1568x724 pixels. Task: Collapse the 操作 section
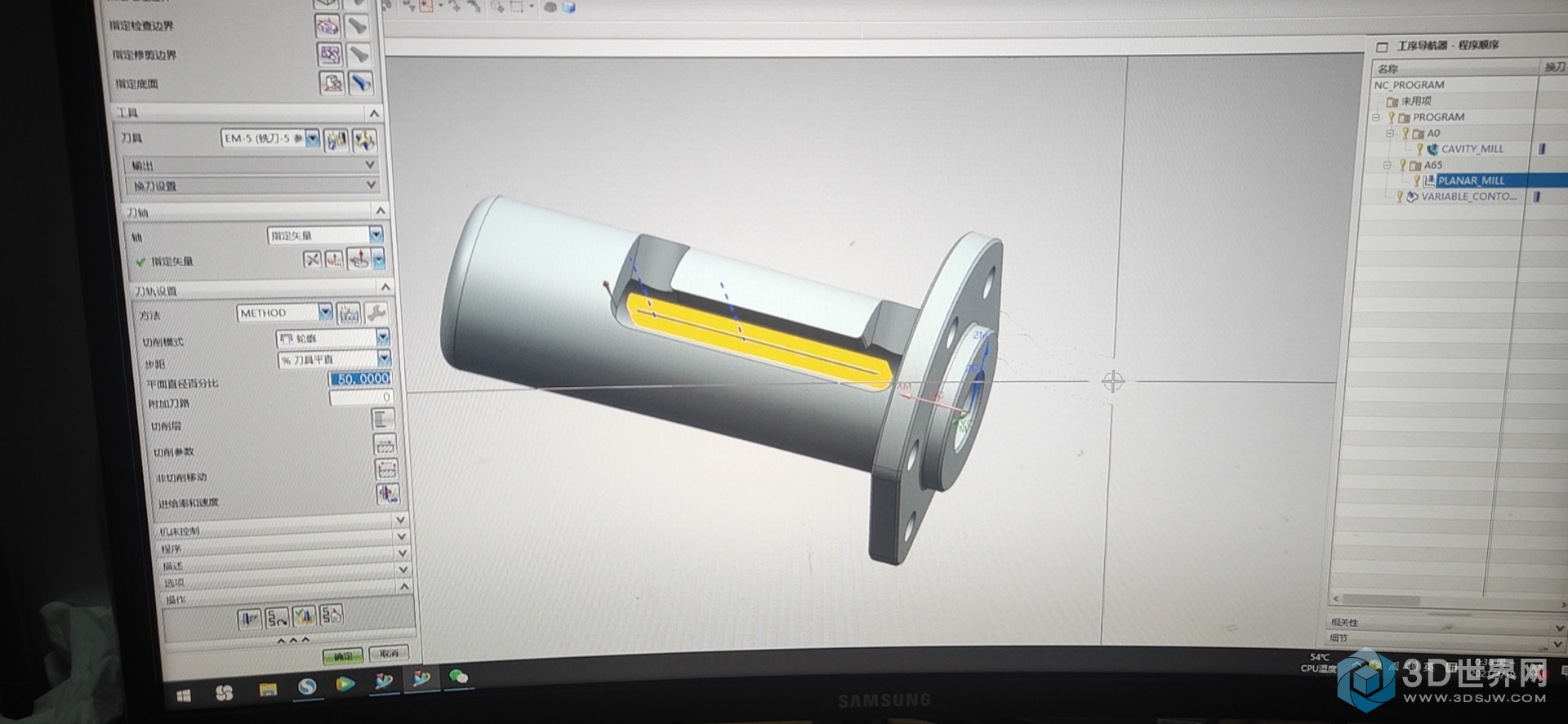click(403, 586)
